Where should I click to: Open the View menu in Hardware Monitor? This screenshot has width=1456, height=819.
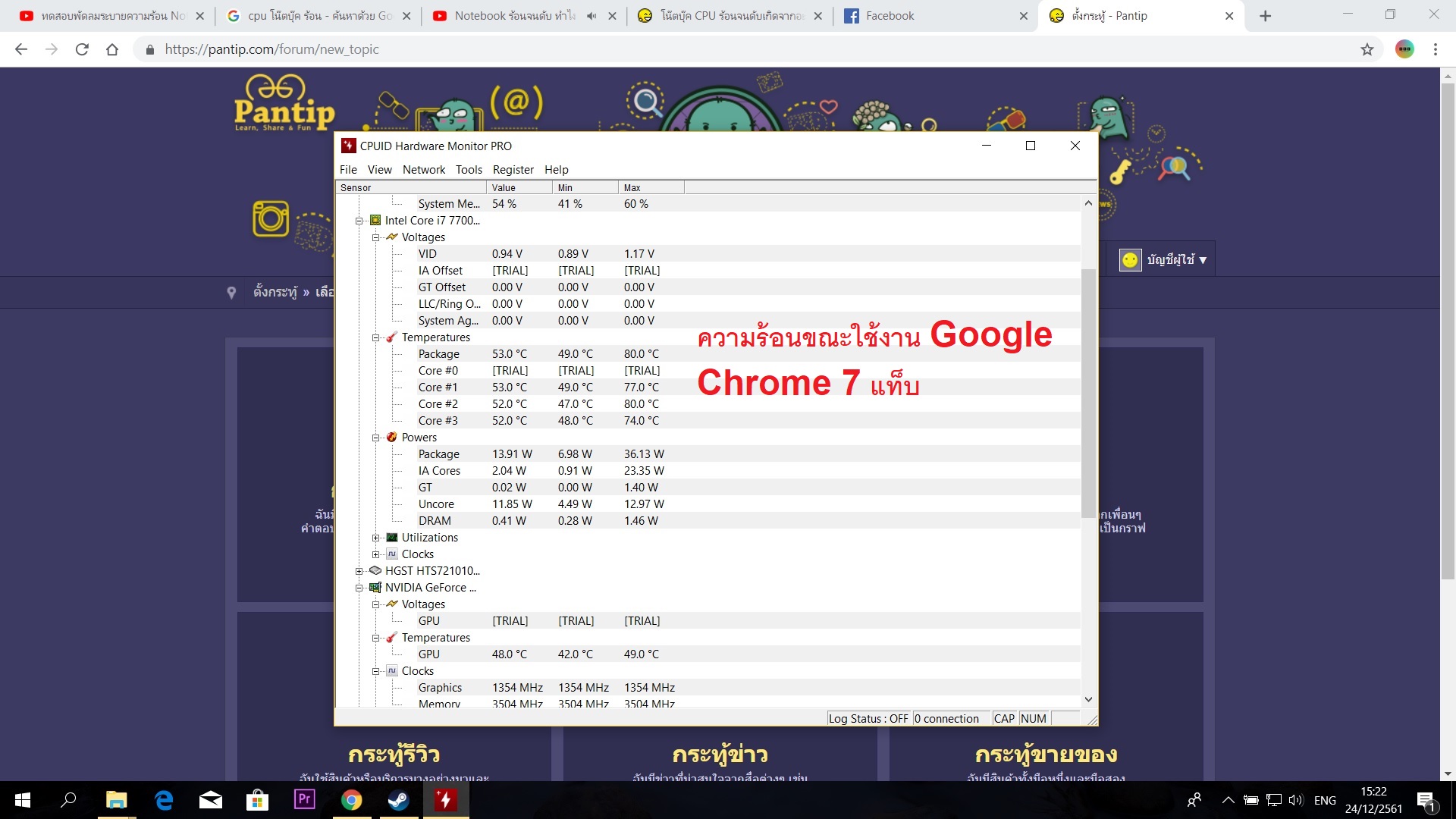click(380, 170)
